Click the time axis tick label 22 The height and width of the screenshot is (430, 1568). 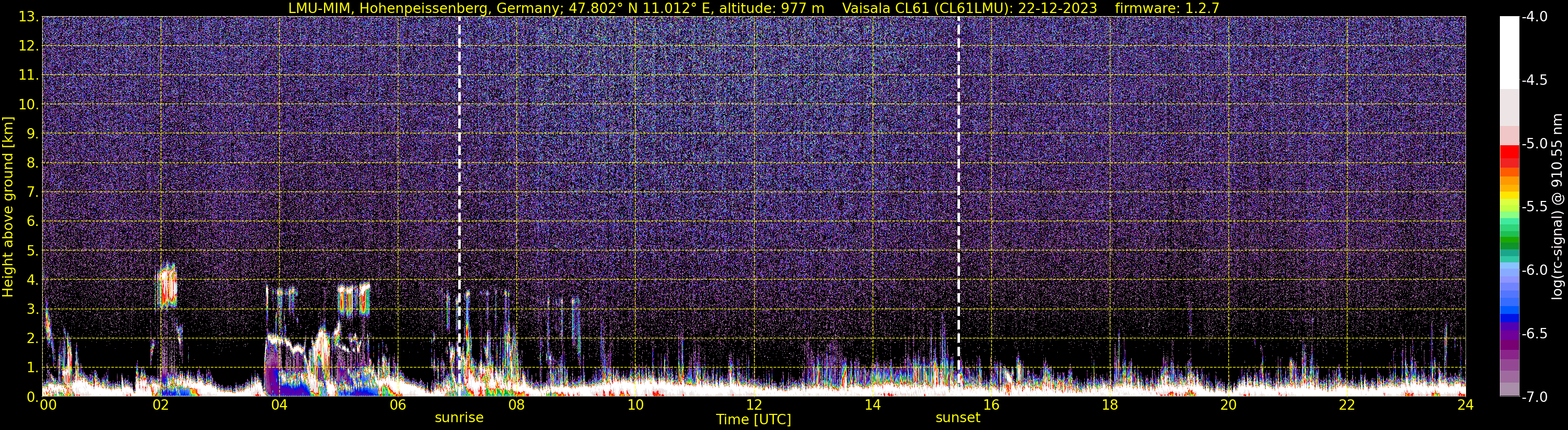(1347, 405)
